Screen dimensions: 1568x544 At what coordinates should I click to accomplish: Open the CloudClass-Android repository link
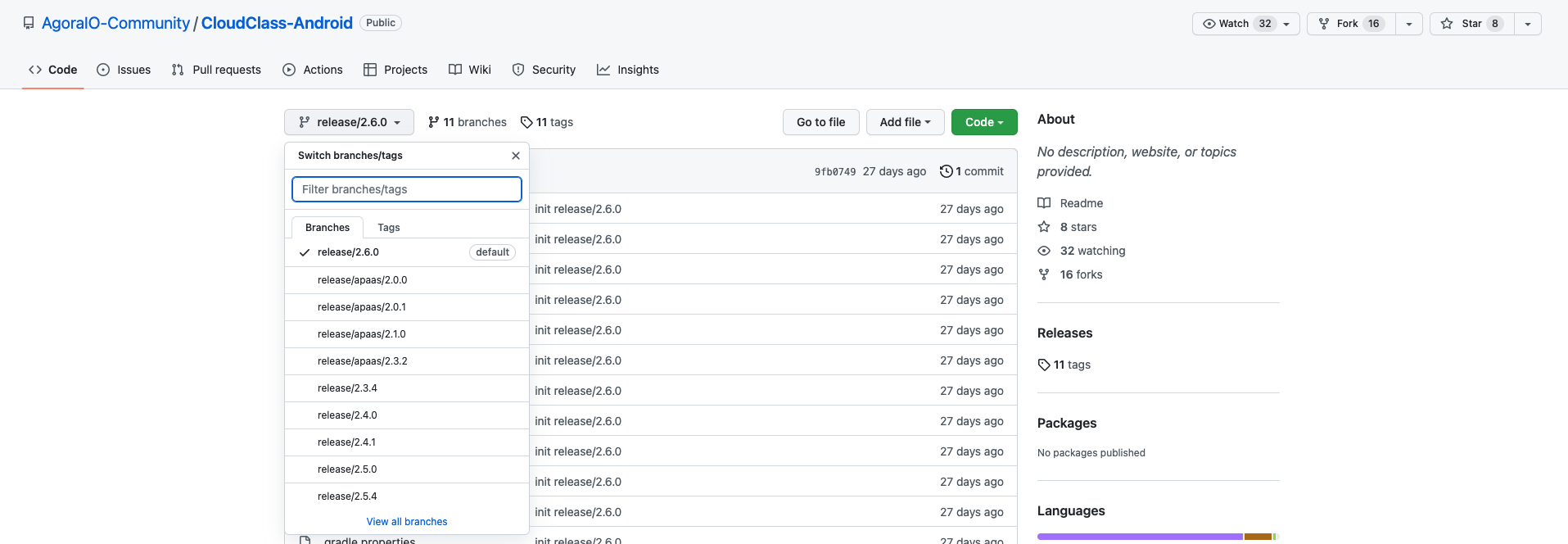click(277, 23)
